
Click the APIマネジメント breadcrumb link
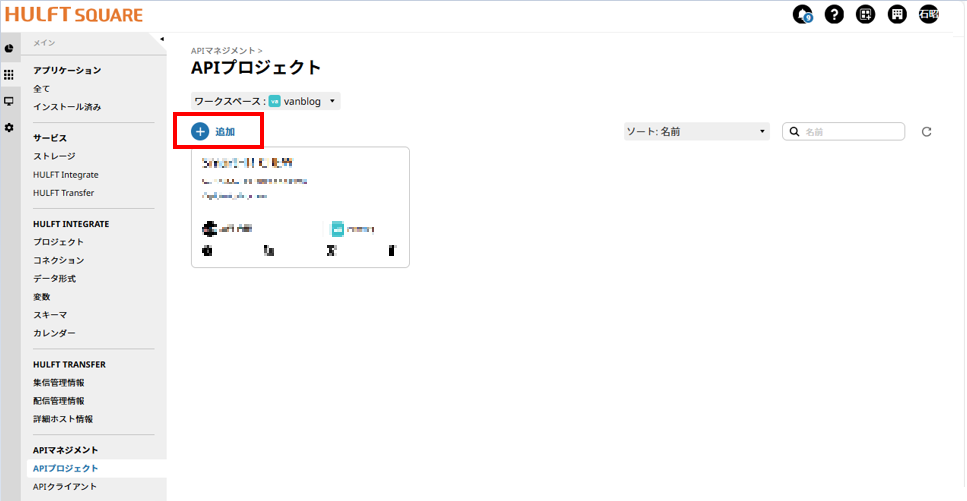pos(224,51)
